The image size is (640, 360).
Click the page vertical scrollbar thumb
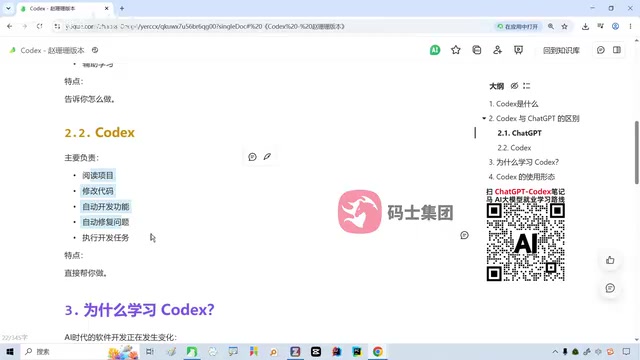637,152
